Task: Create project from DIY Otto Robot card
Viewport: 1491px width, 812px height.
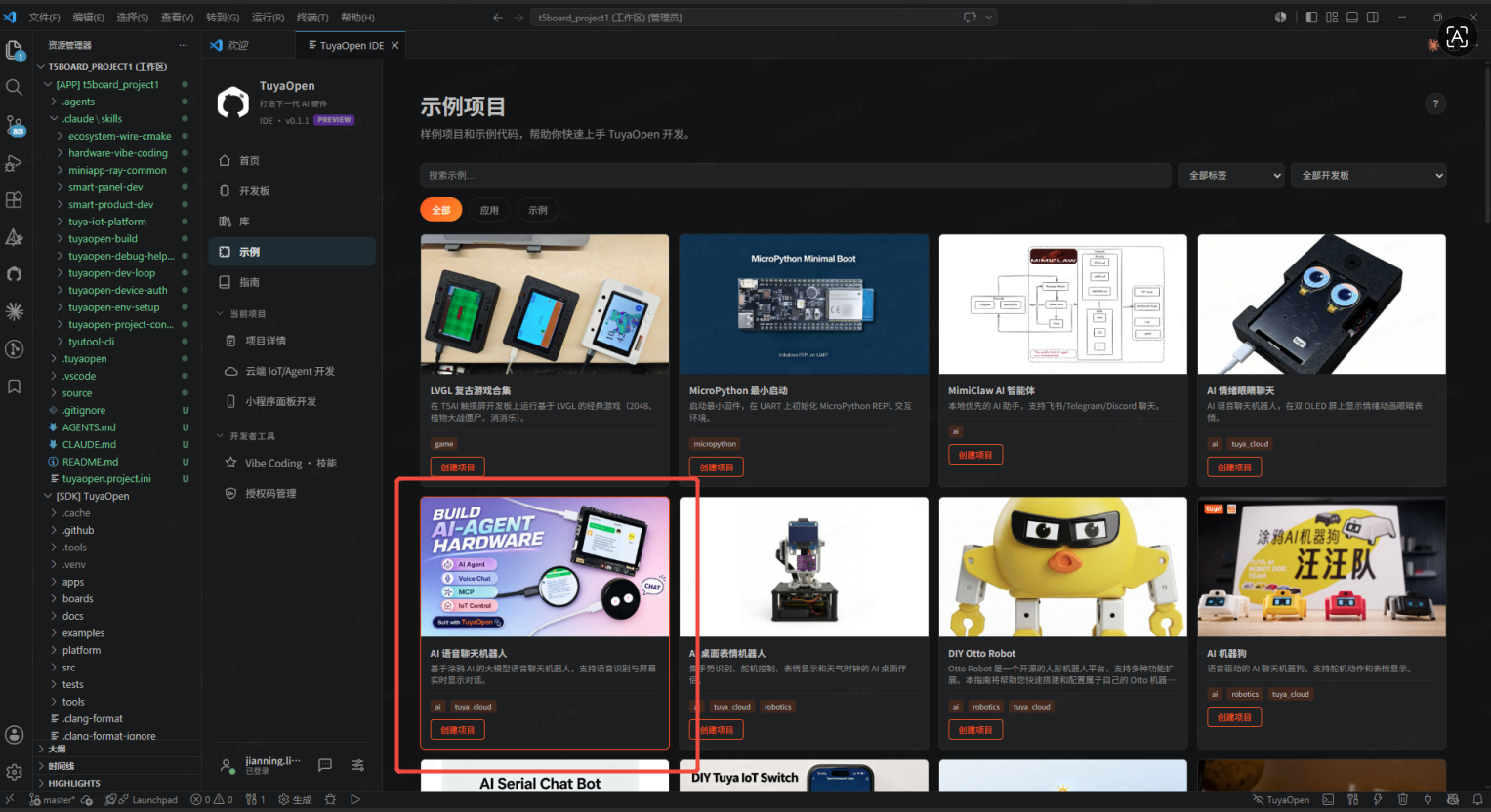Action: point(974,730)
